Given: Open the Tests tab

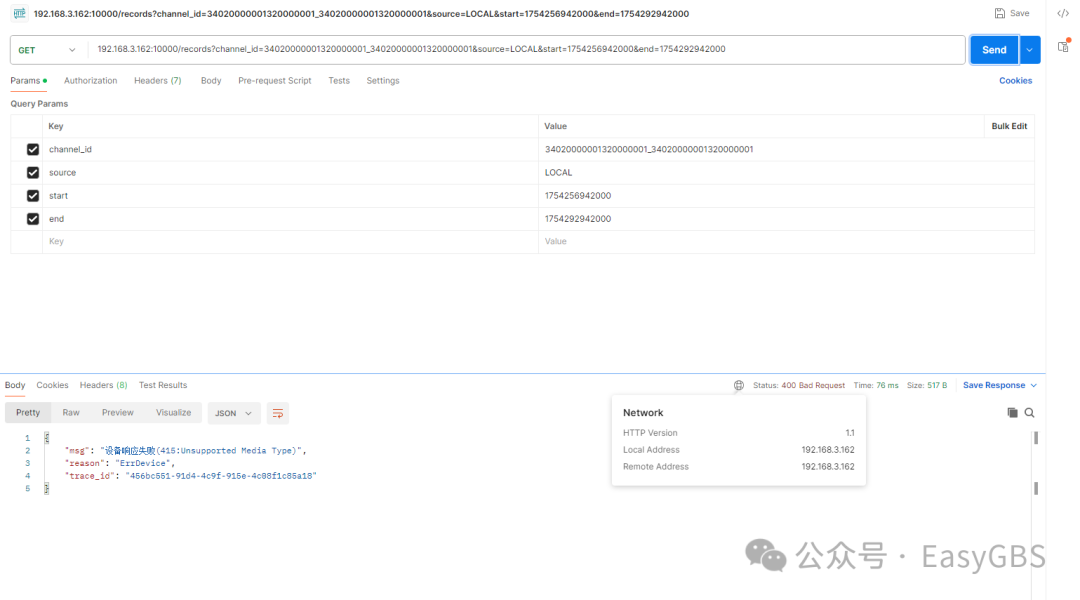Looking at the screenshot, I should [339, 81].
